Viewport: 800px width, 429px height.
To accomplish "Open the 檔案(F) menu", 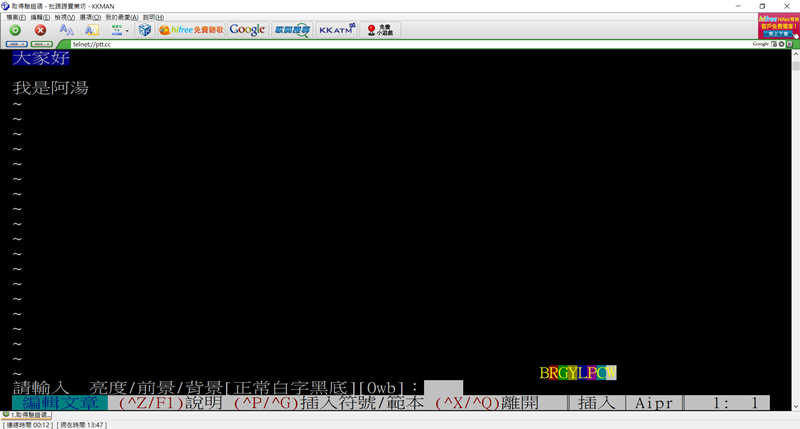I will pos(16,17).
